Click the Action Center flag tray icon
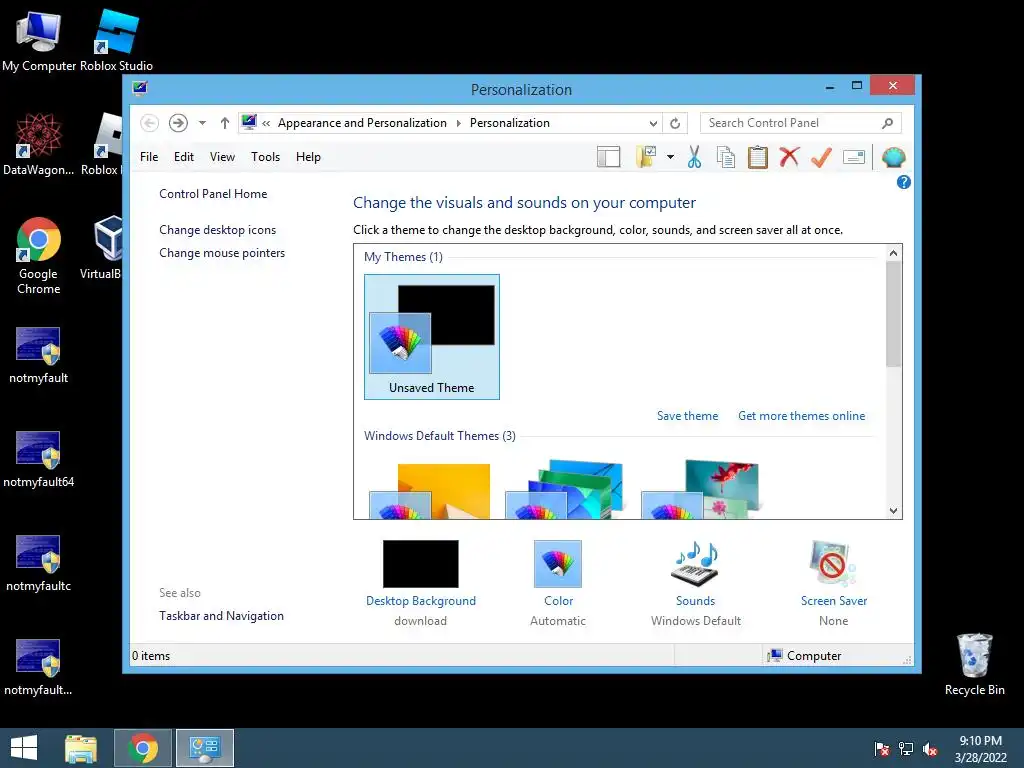The height and width of the screenshot is (768, 1024). [882, 748]
